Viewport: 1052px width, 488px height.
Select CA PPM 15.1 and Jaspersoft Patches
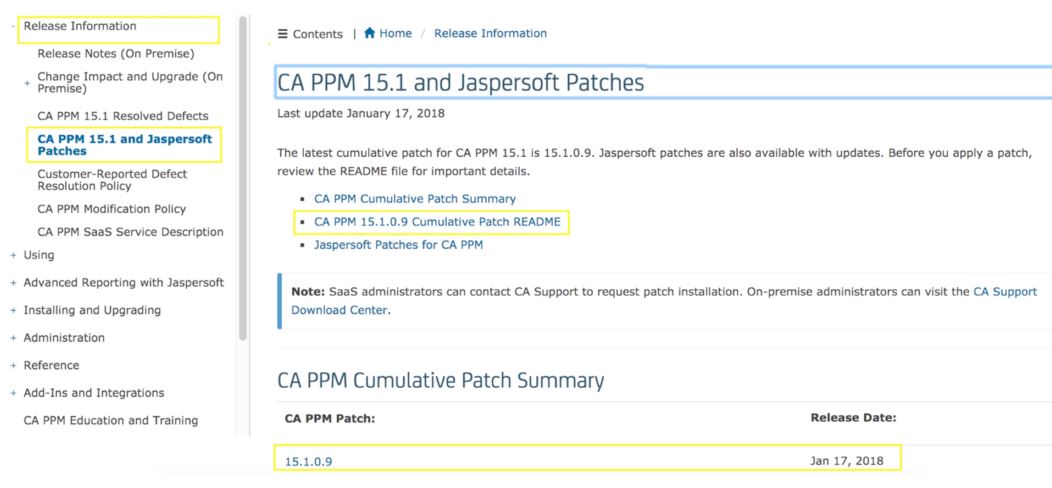(125, 145)
